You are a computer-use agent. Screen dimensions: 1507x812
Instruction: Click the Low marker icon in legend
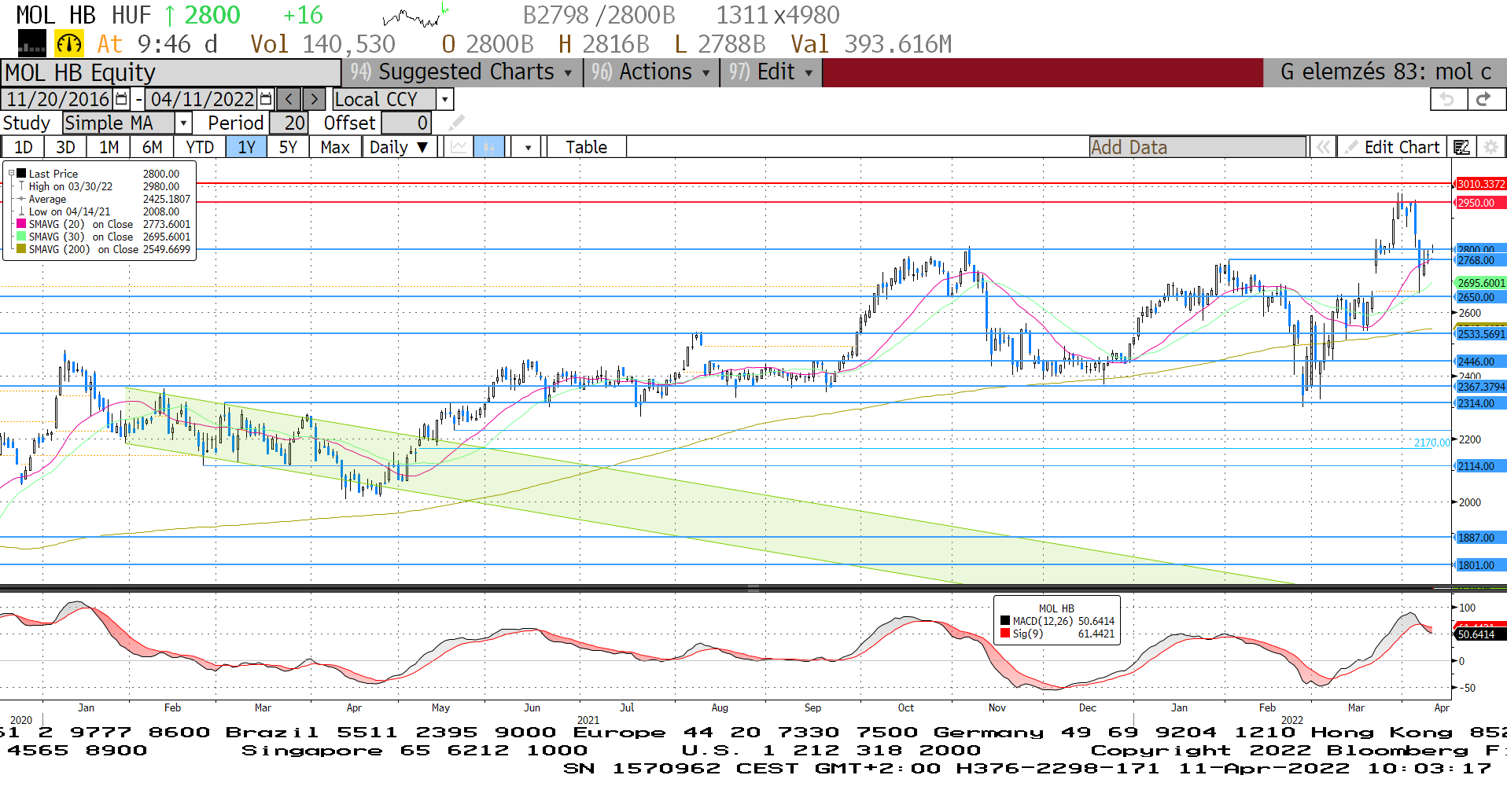coord(21,211)
